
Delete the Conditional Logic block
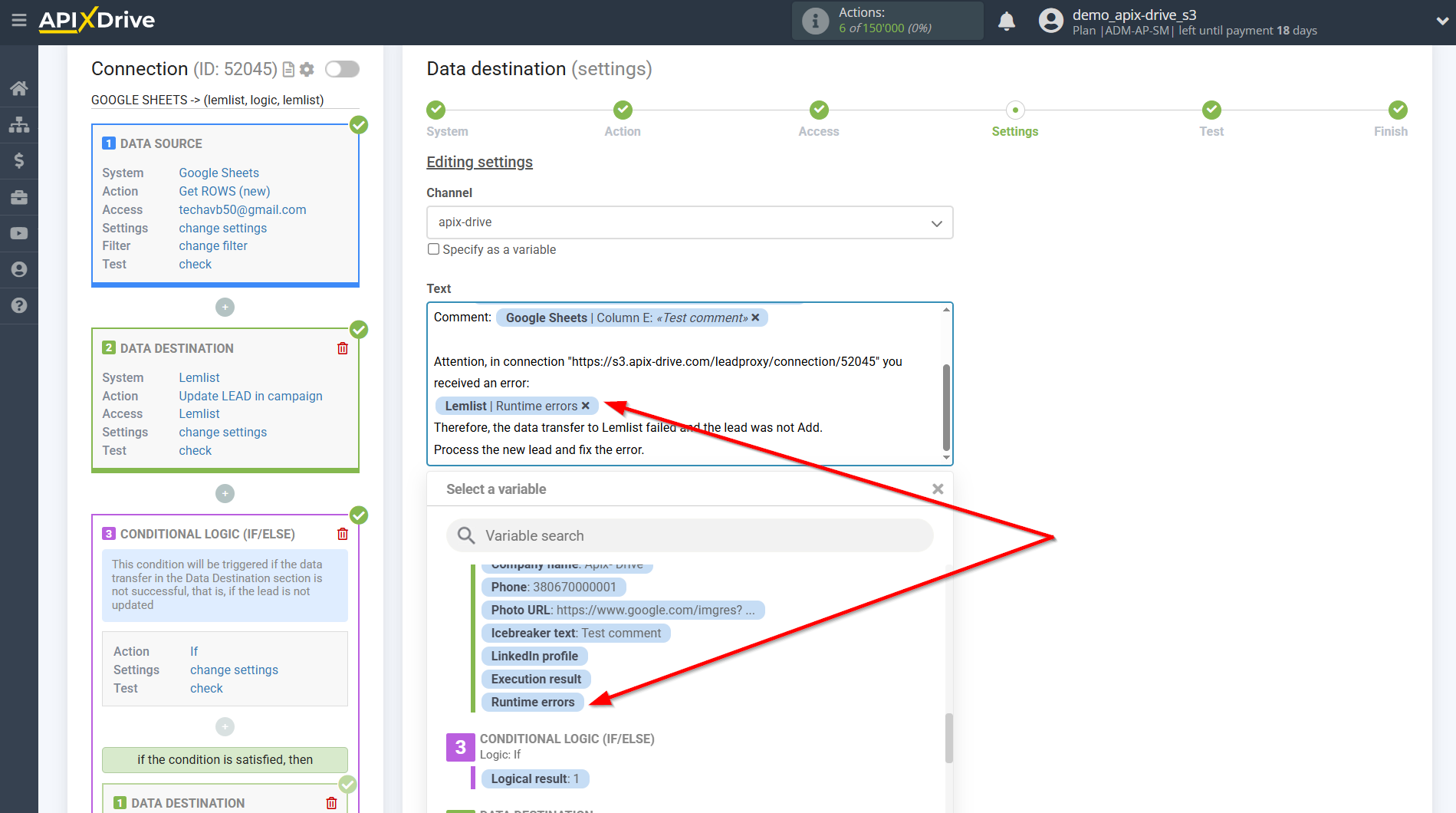point(343,534)
